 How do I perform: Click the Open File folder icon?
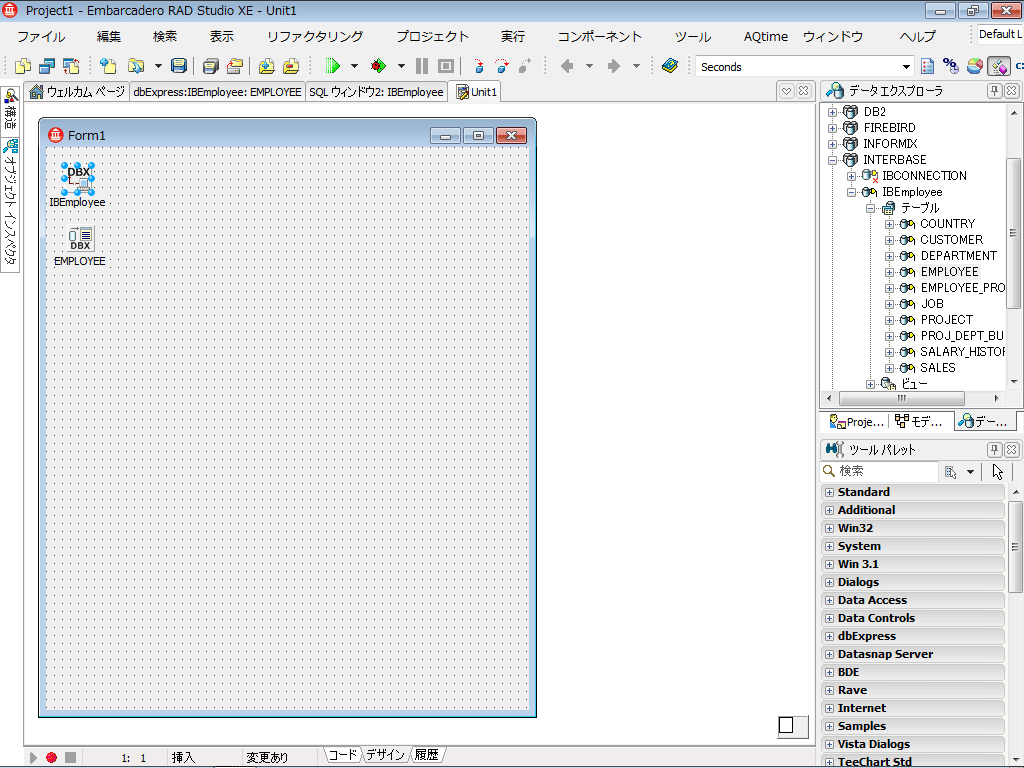136,66
